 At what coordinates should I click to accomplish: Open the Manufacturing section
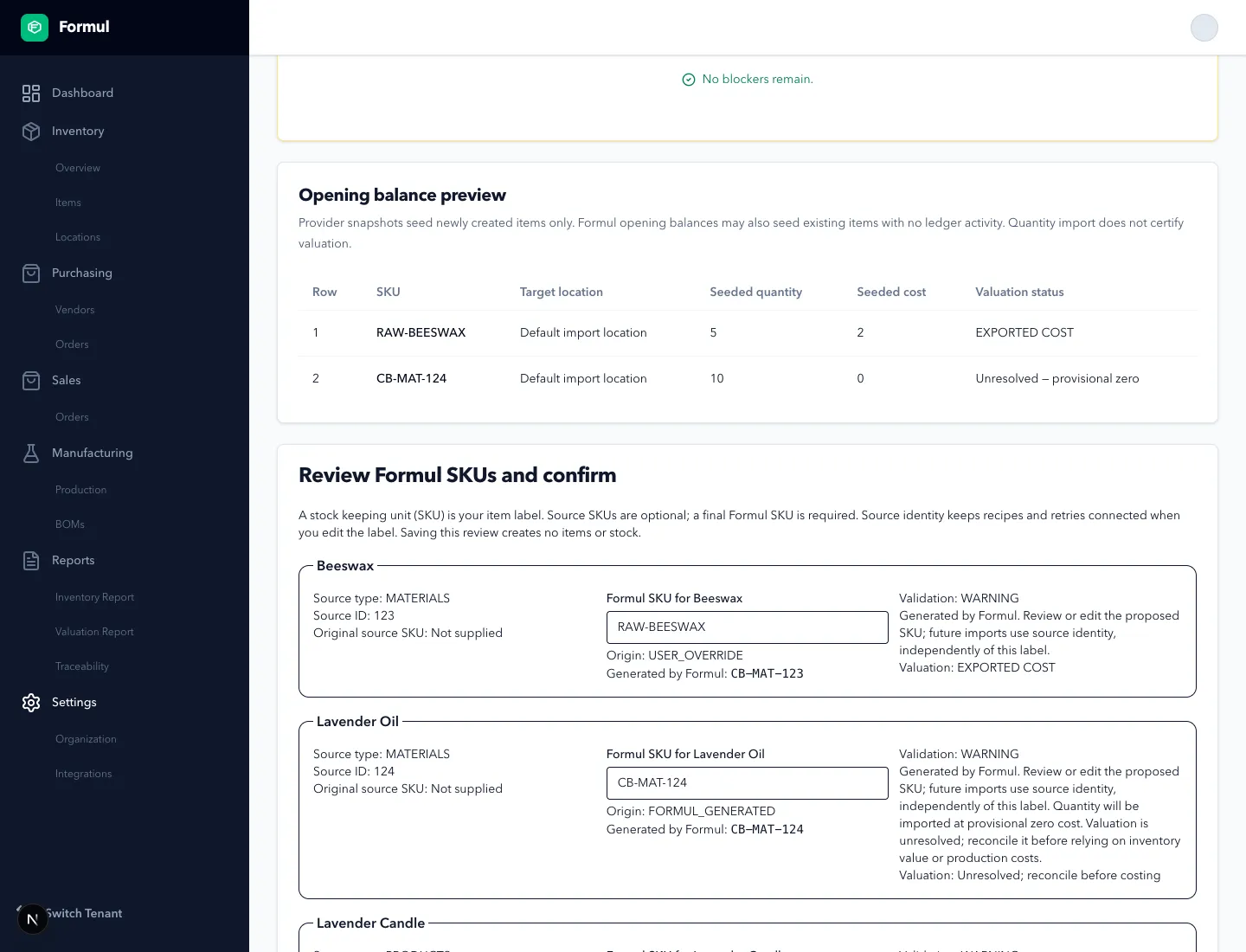pyautogui.click(x=93, y=453)
